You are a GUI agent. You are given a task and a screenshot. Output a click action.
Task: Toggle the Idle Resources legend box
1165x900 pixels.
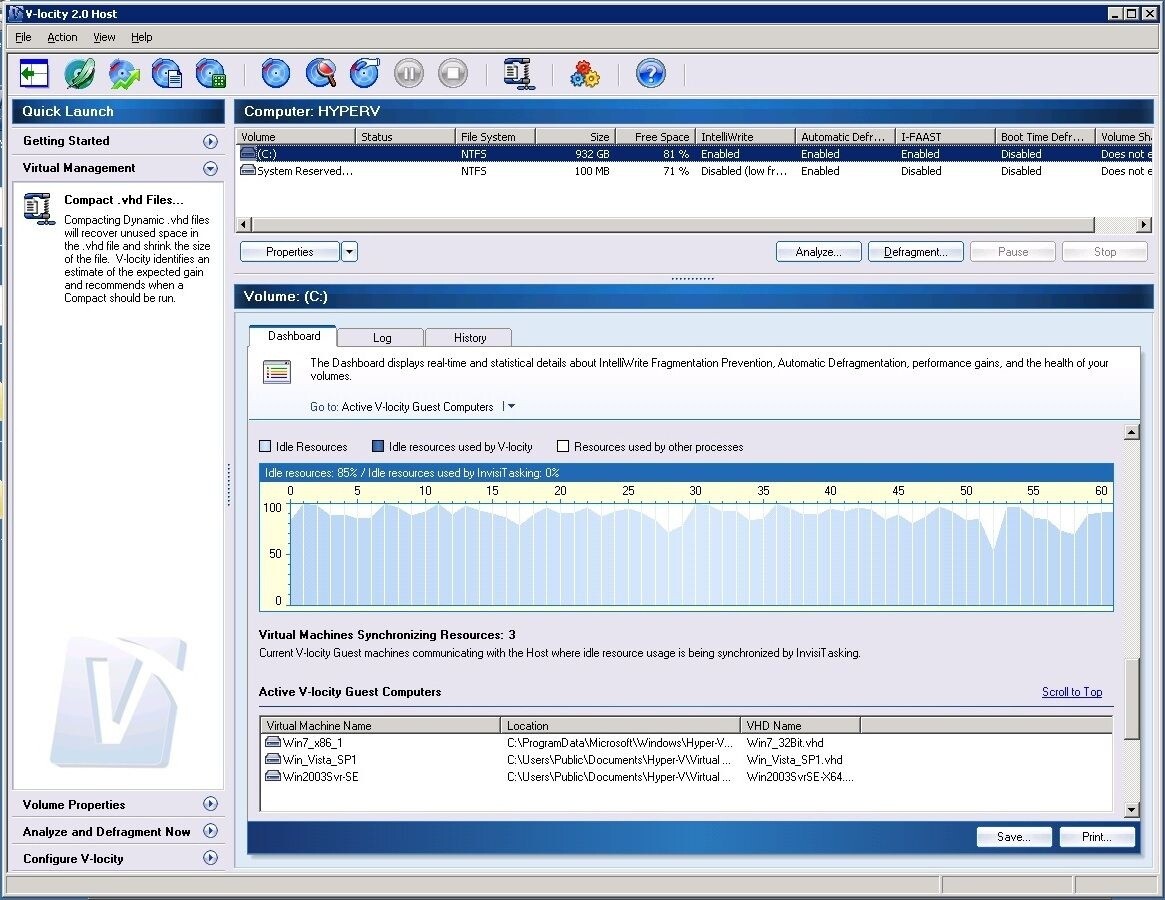(x=265, y=446)
